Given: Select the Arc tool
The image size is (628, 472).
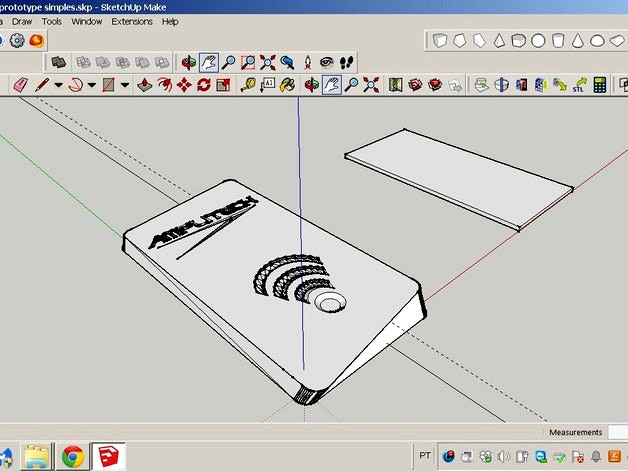Looking at the screenshot, I should pos(75,85).
